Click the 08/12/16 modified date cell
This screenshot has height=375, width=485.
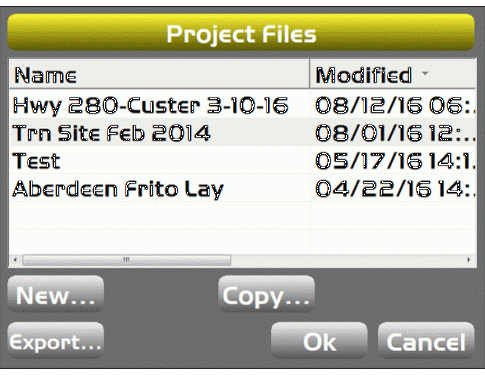393,105
